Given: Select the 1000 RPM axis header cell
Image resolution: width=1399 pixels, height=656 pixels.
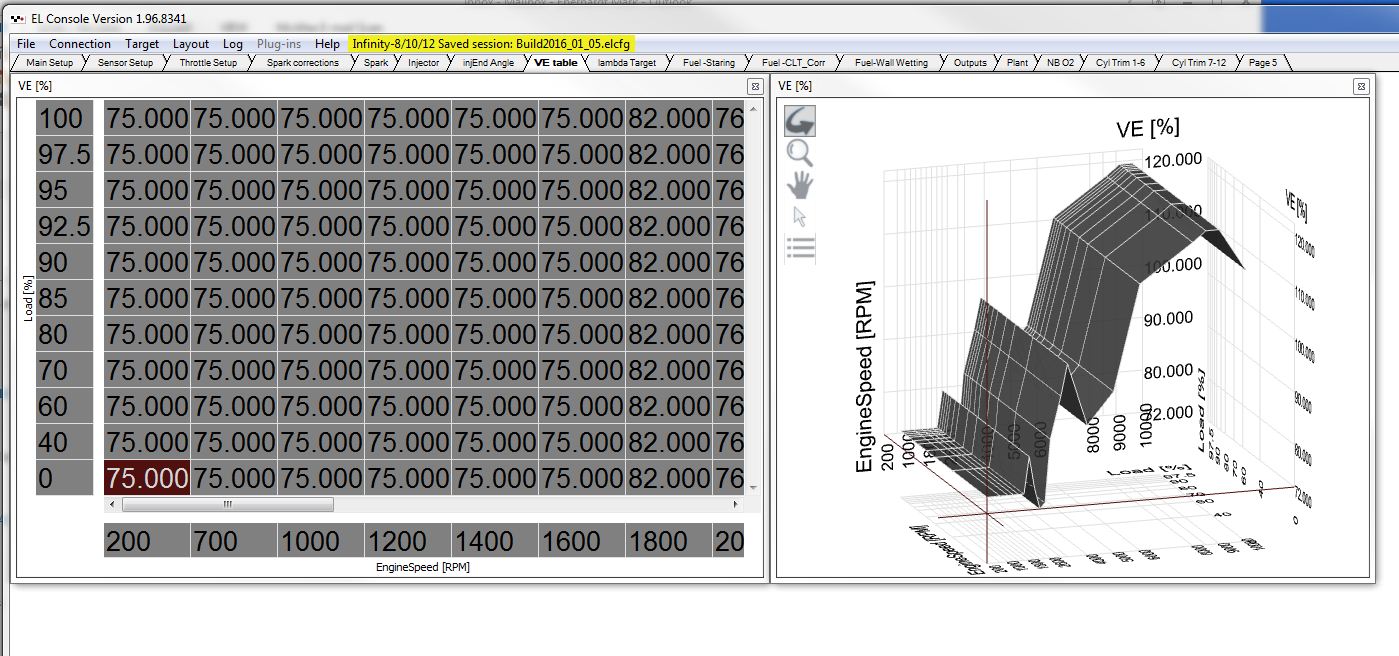Looking at the screenshot, I should (x=320, y=542).
